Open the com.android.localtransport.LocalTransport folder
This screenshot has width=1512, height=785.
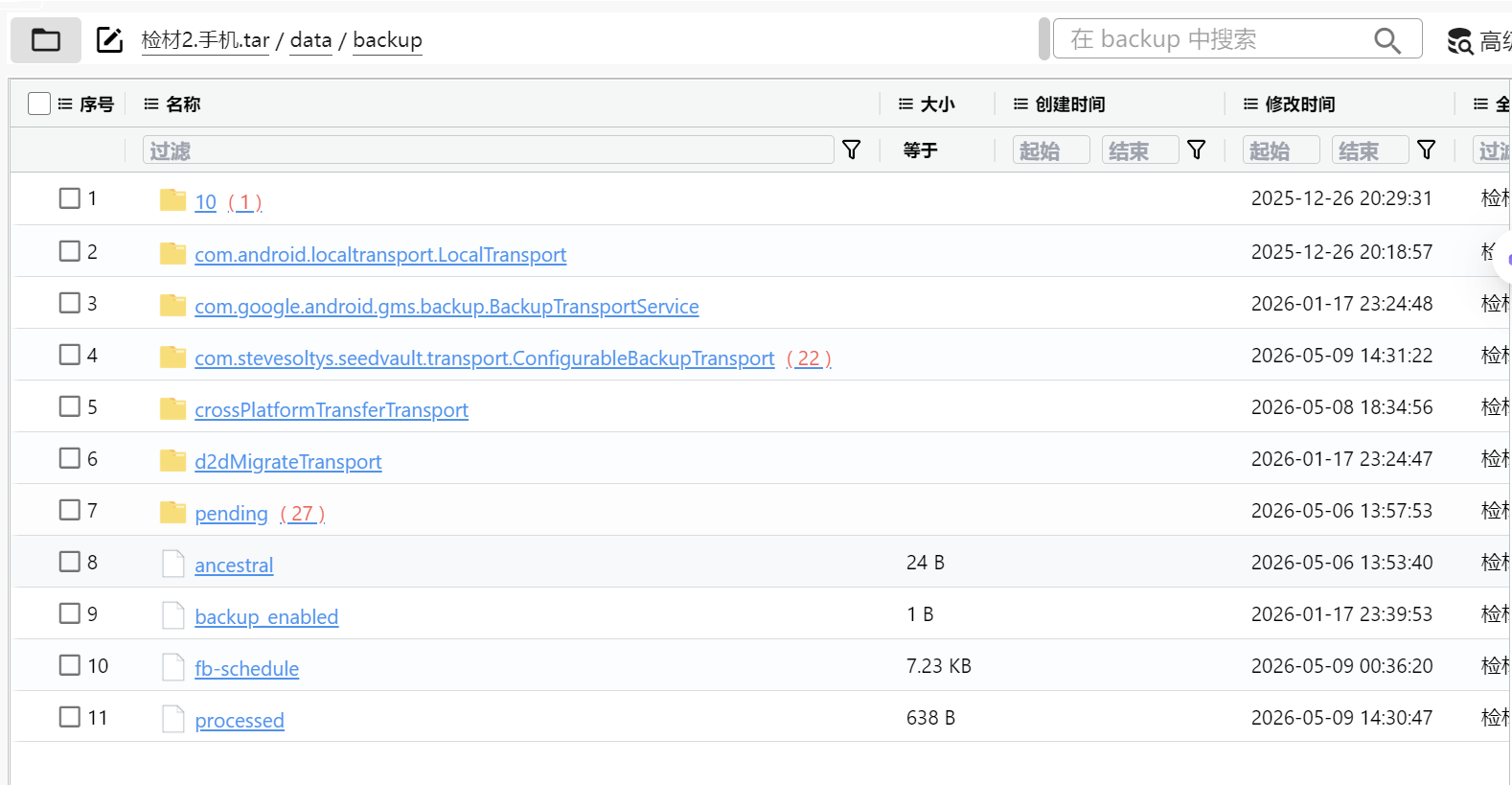pyautogui.click(x=380, y=255)
